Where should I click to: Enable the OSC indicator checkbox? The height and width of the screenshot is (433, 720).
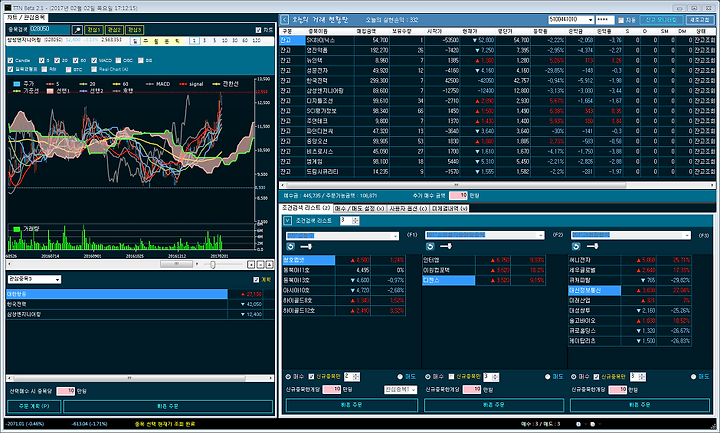click(x=118, y=60)
